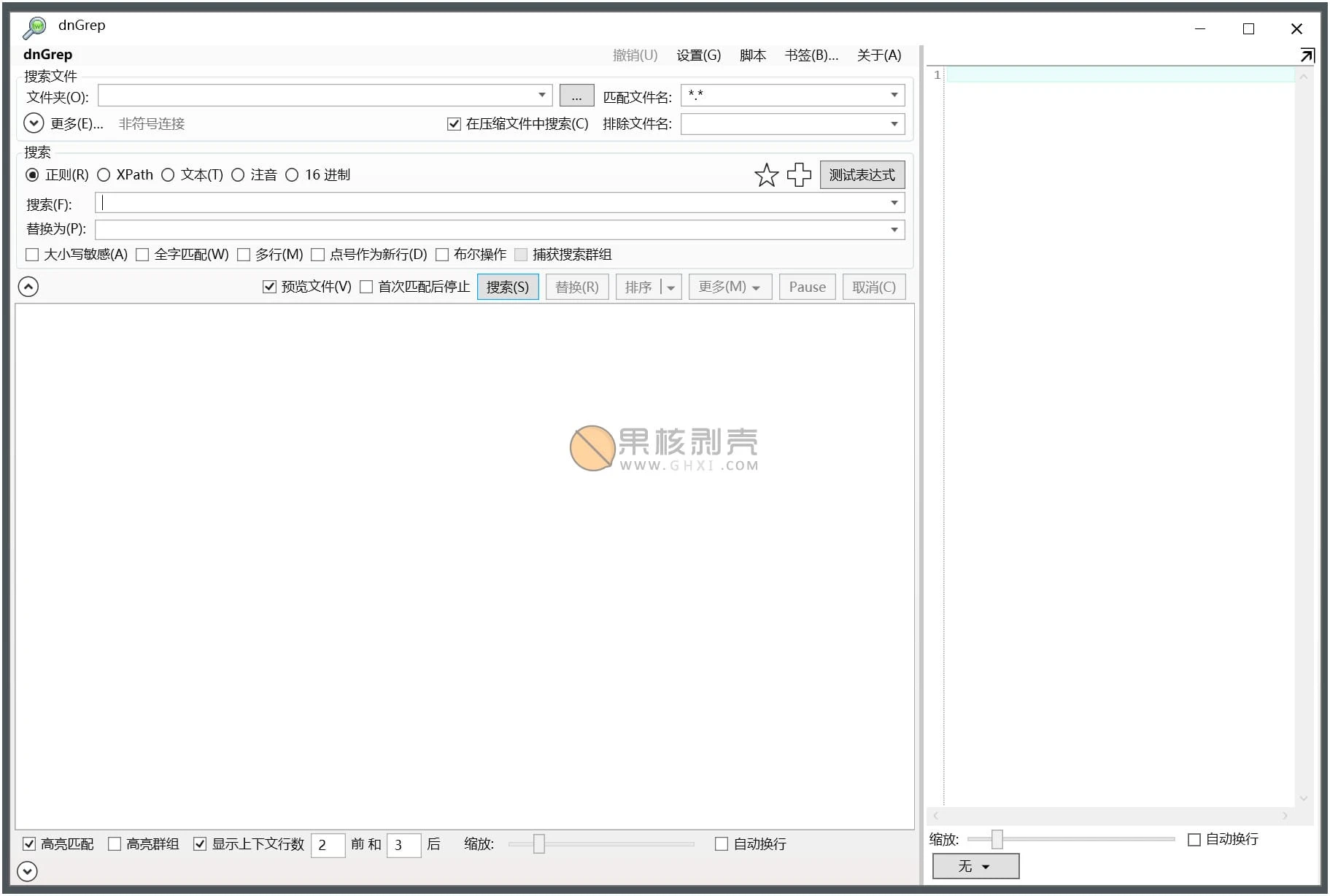
Task: Open the 设置(G) menu
Action: tap(697, 55)
